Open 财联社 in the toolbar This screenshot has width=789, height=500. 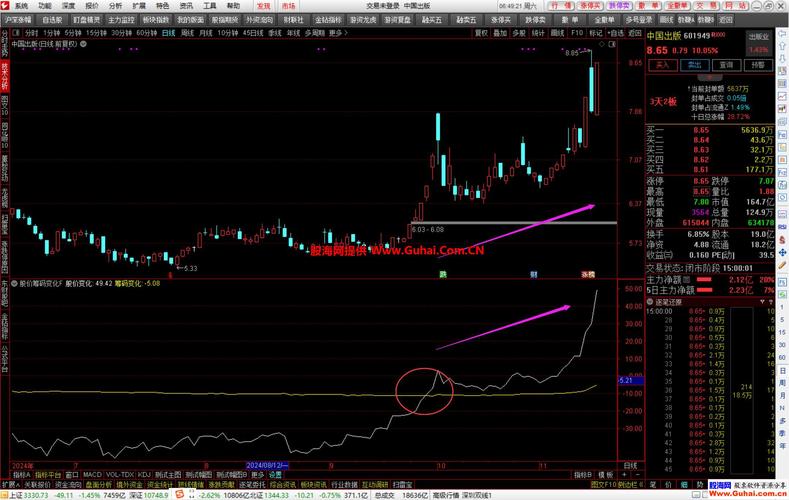[x=293, y=20]
